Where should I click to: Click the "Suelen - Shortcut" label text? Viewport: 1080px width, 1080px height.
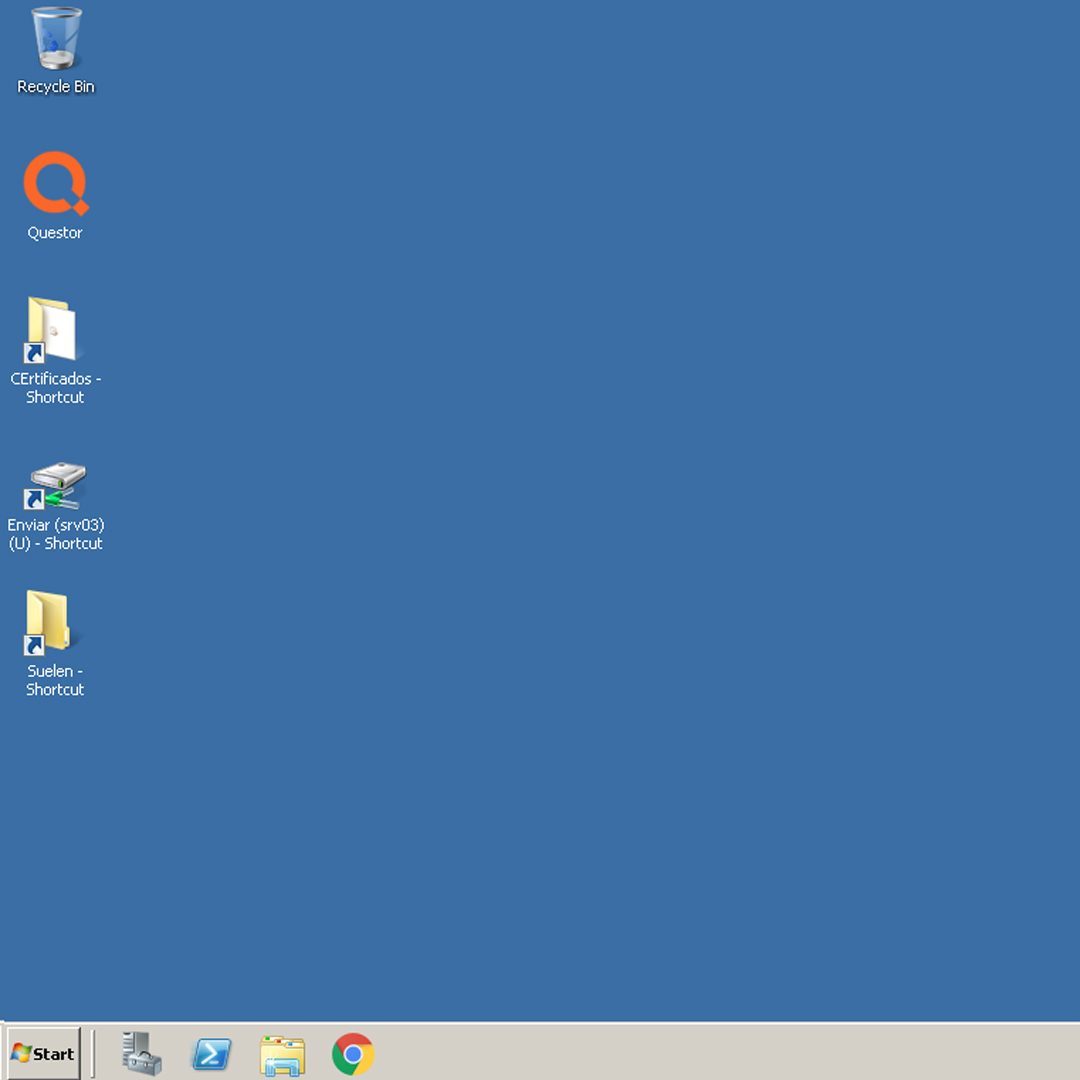click(55, 680)
